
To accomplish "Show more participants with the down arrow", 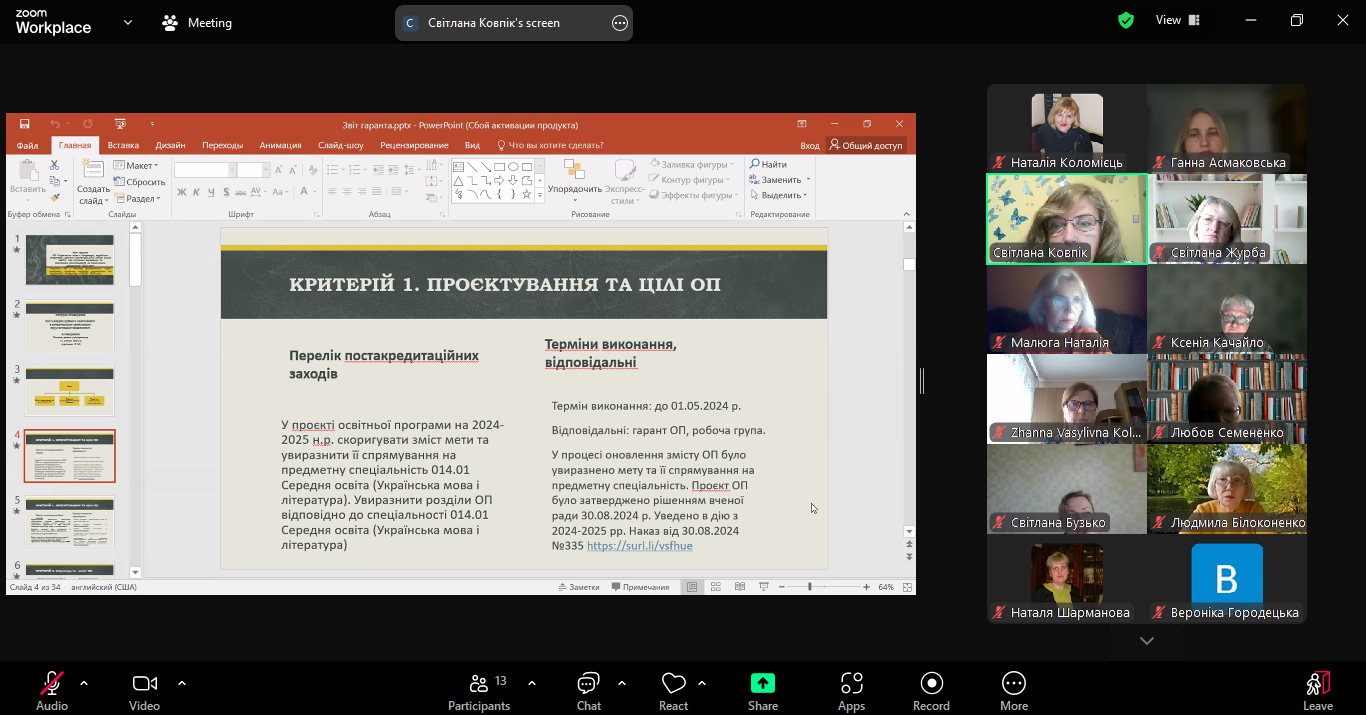I will (1146, 641).
